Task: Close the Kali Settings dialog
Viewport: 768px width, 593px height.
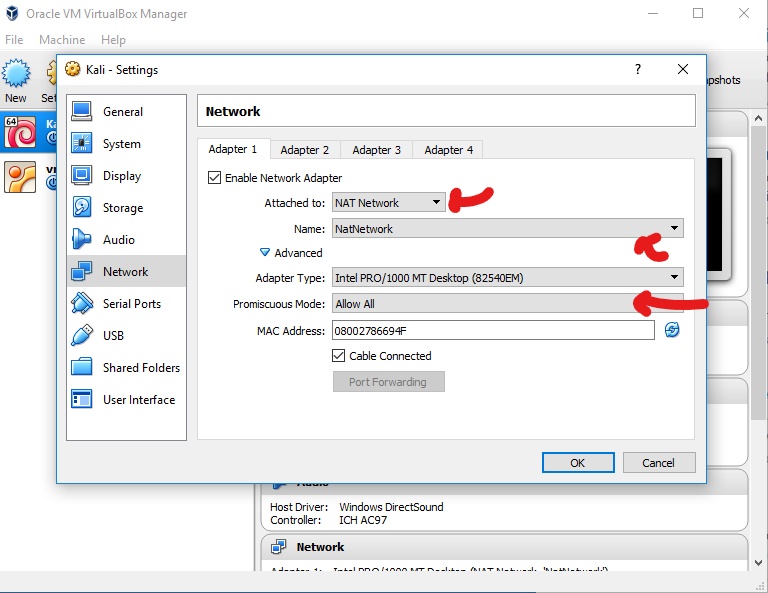Action: 683,69
